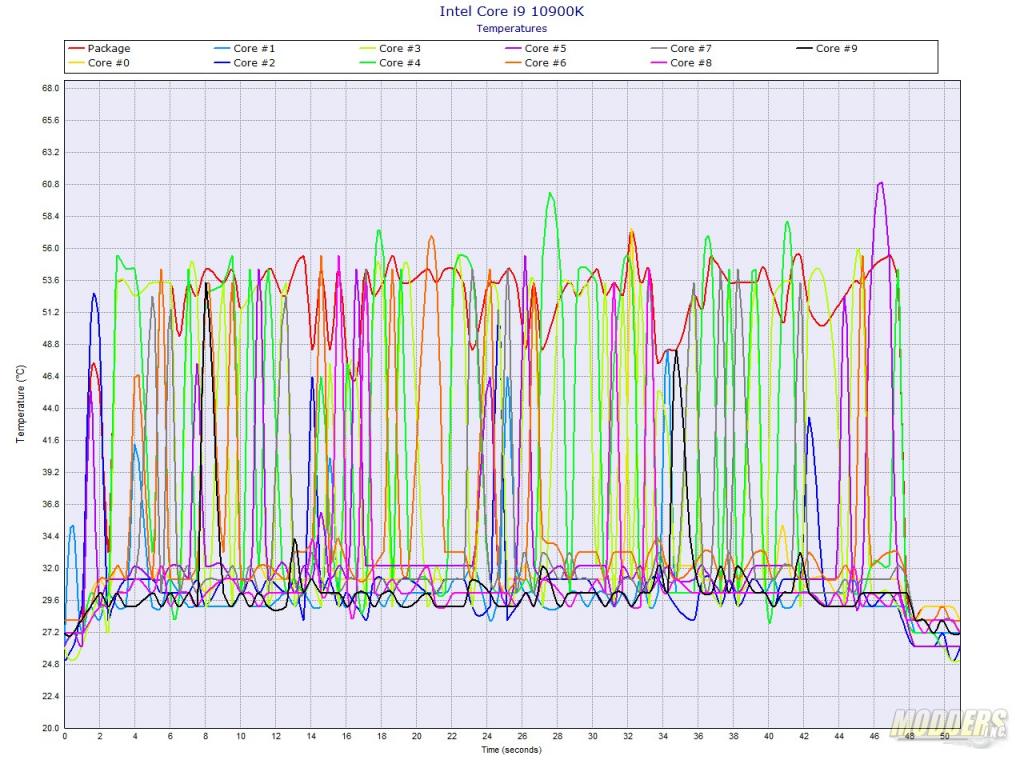Click the Time (seconds) axis label

pos(511,750)
